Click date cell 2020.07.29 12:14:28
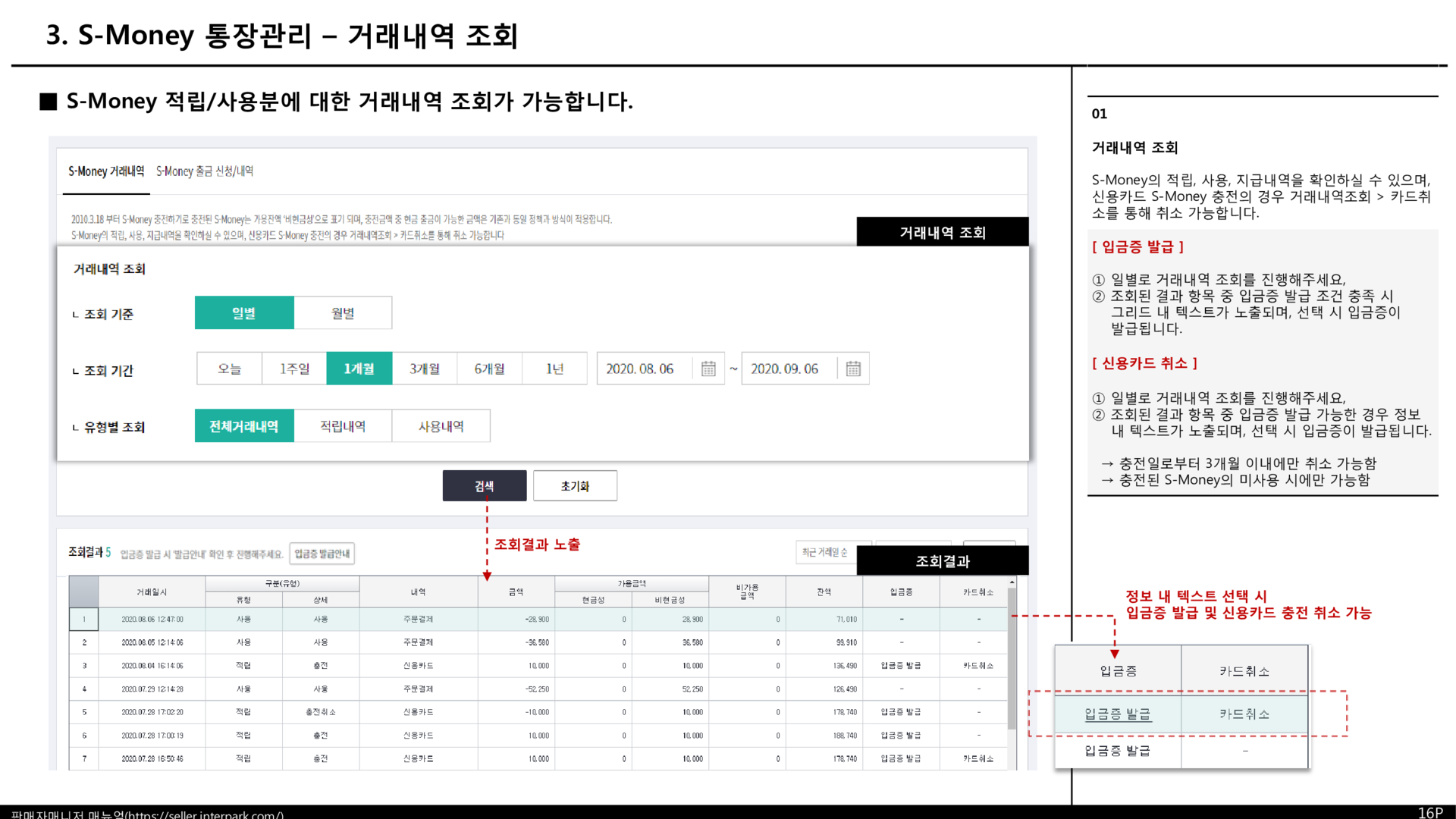Viewport: 1456px width, 819px height. coord(152,689)
